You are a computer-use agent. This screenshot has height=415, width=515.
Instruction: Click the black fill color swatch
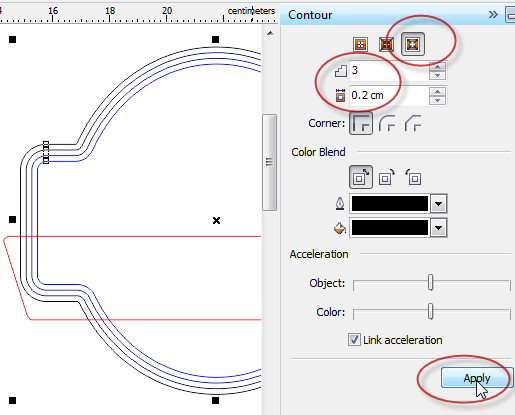click(x=390, y=228)
